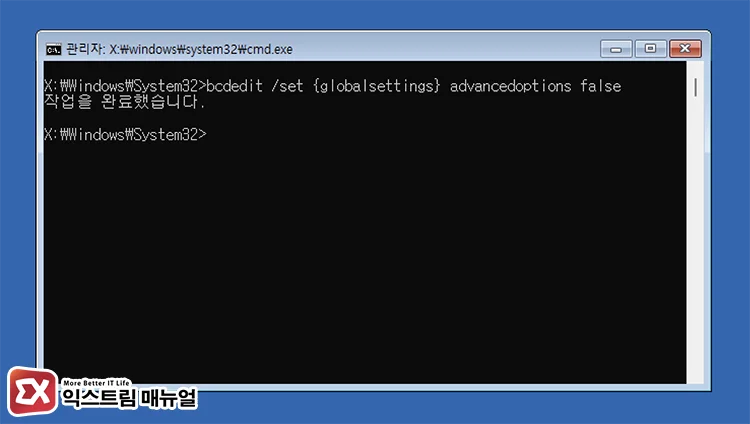750x424 pixels.
Task: Click the vertical scrollbar thumb
Action: tap(695, 86)
